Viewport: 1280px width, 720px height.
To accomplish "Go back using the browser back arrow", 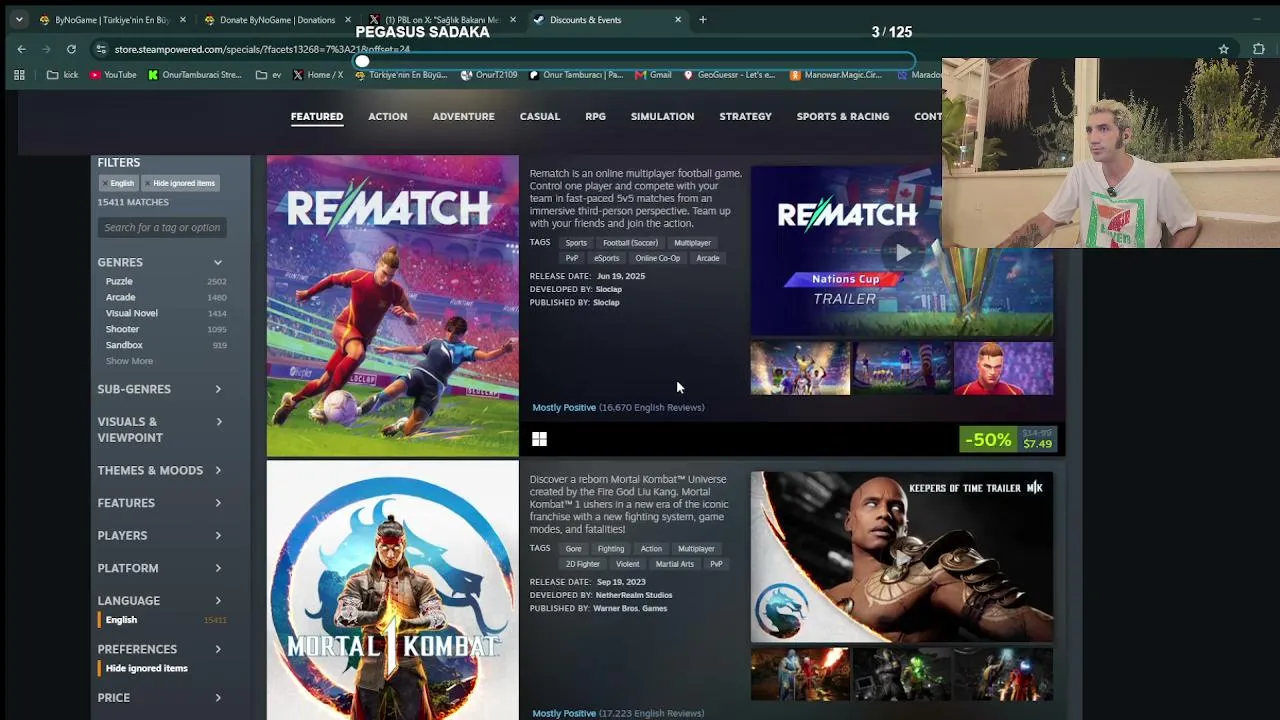I will [x=21, y=49].
